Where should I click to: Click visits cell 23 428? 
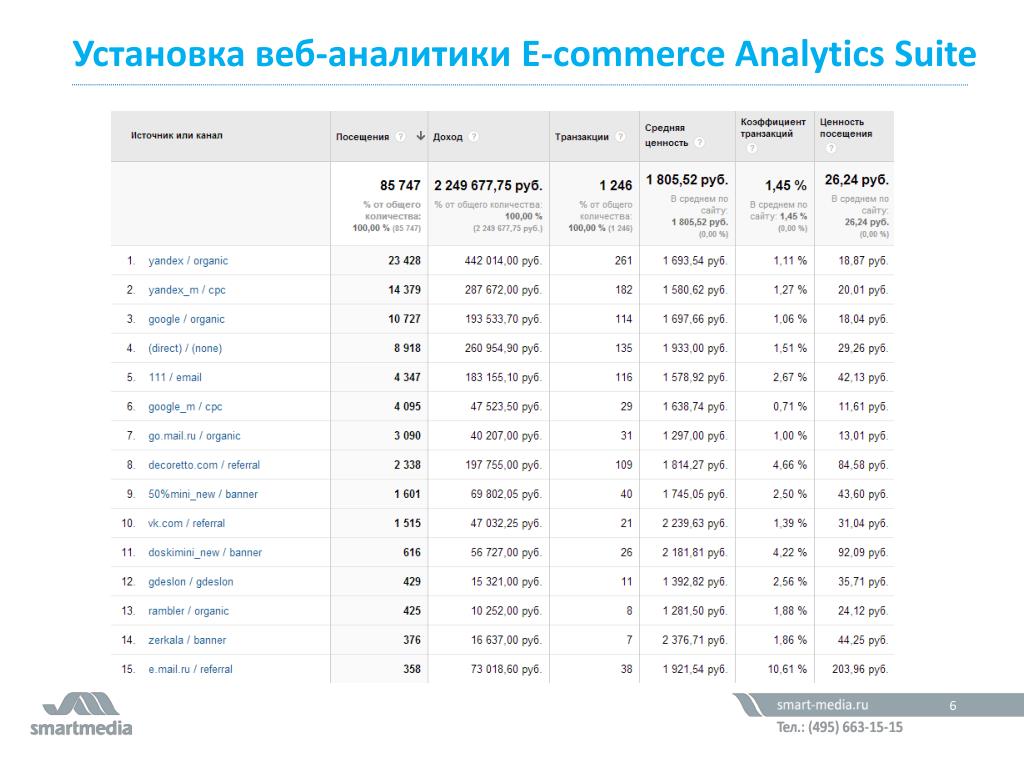[404, 261]
